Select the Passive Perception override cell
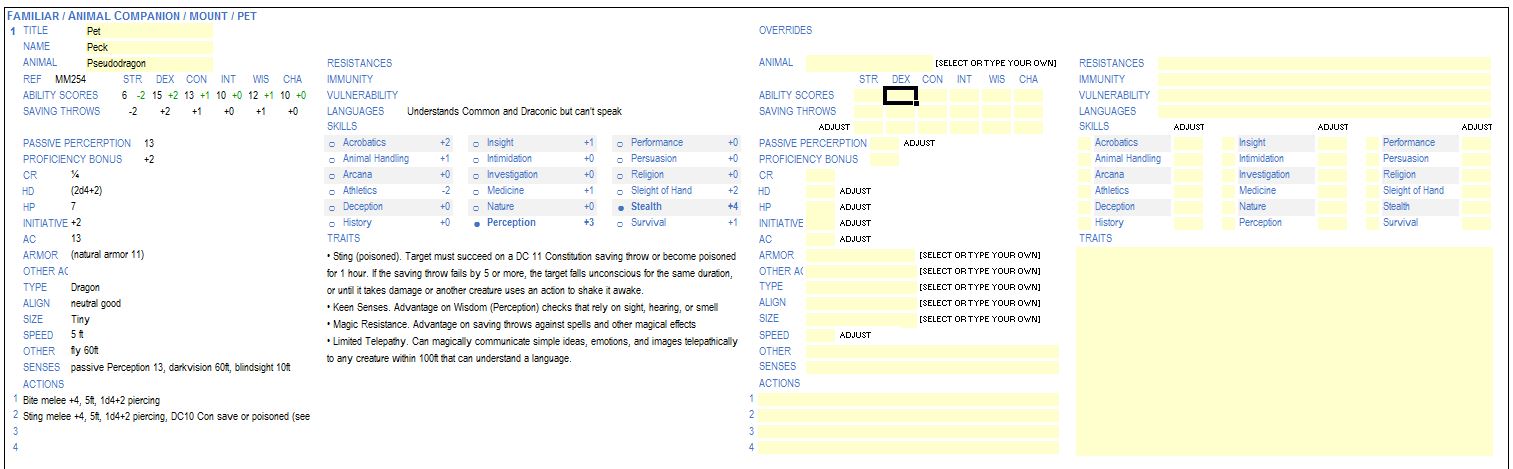This screenshot has width=1513, height=469. pos(884,143)
